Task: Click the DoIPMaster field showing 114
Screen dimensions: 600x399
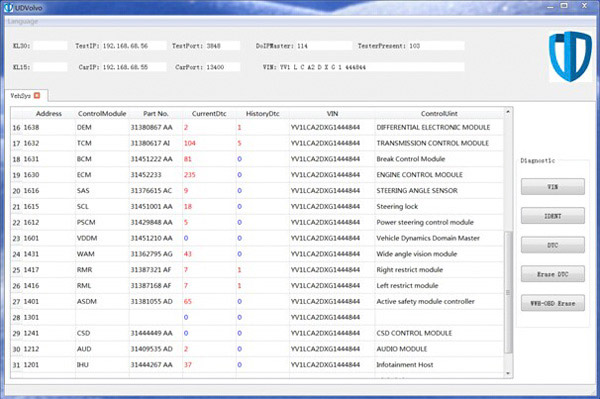Action: (324, 46)
